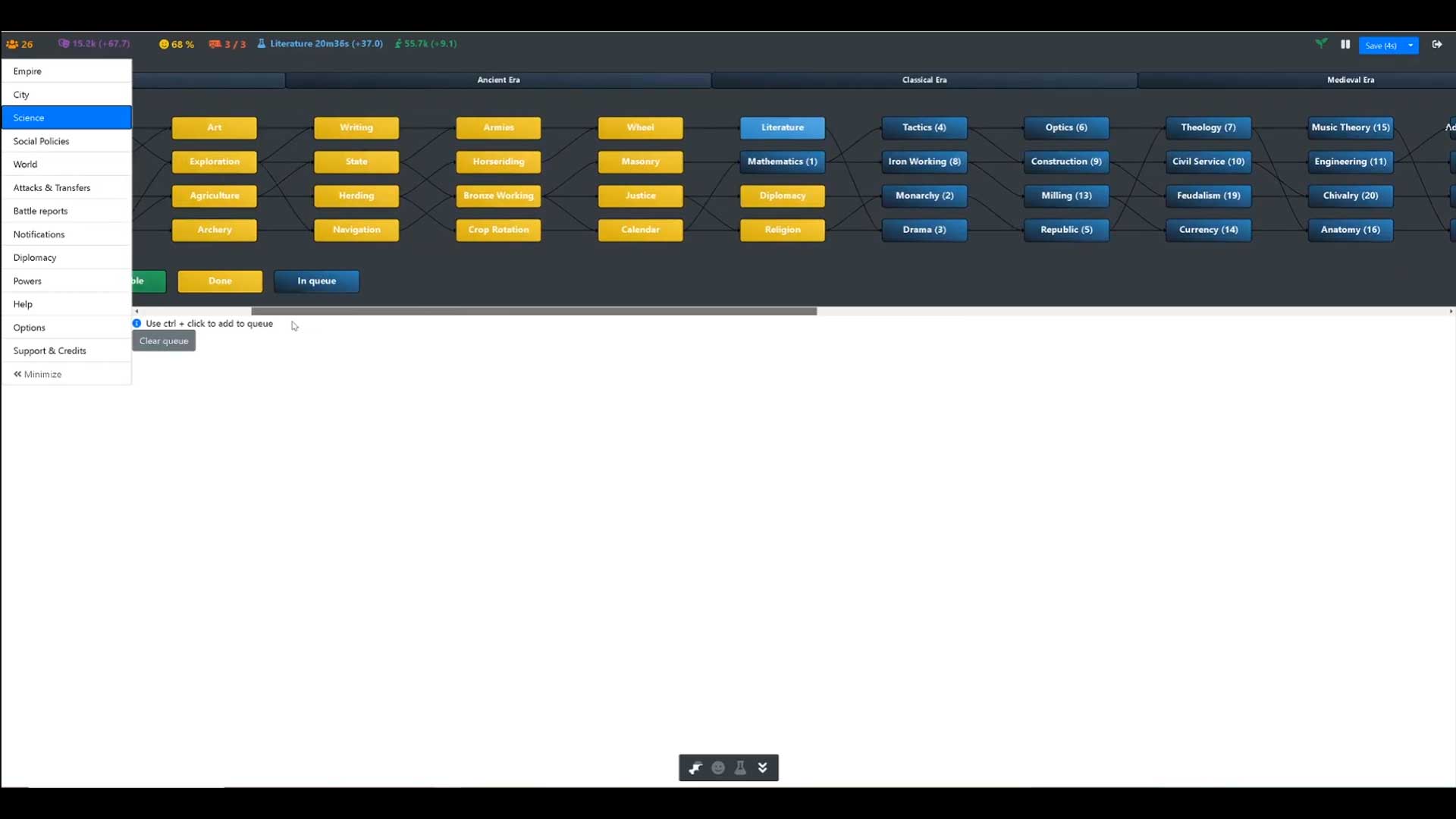Click the horizontal tech tree scrollbar thumb
1456x819 pixels.
(x=534, y=311)
